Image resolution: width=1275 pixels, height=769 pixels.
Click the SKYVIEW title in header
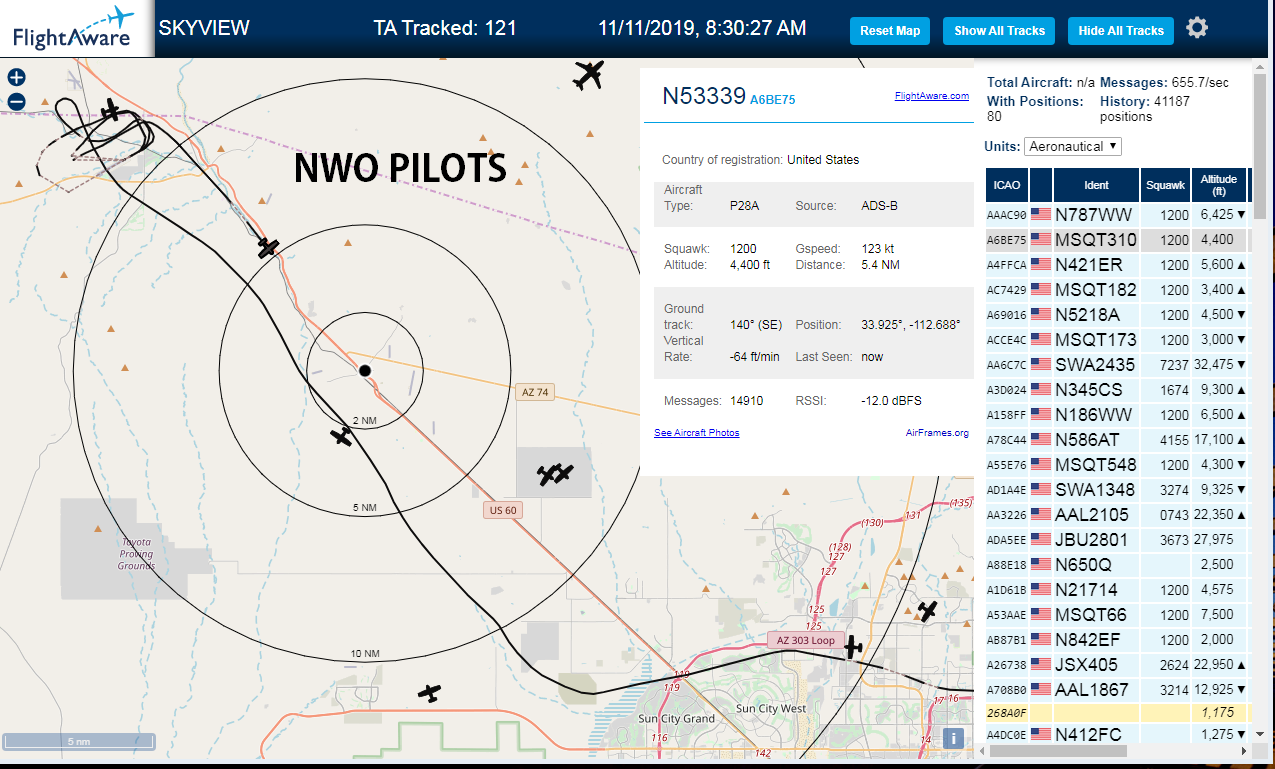pyautogui.click(x=204, y=28)
